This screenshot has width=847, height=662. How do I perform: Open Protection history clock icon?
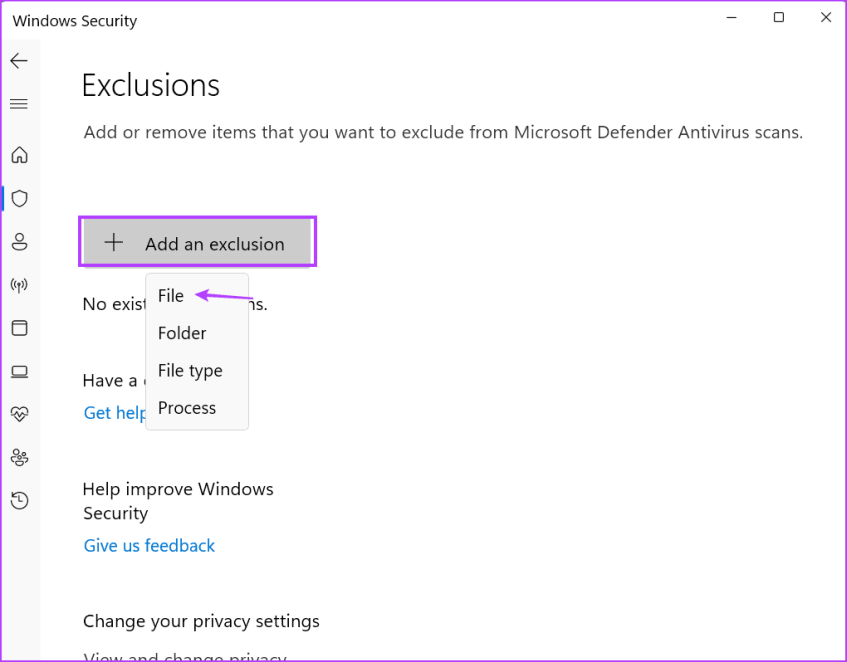point(19,500)
